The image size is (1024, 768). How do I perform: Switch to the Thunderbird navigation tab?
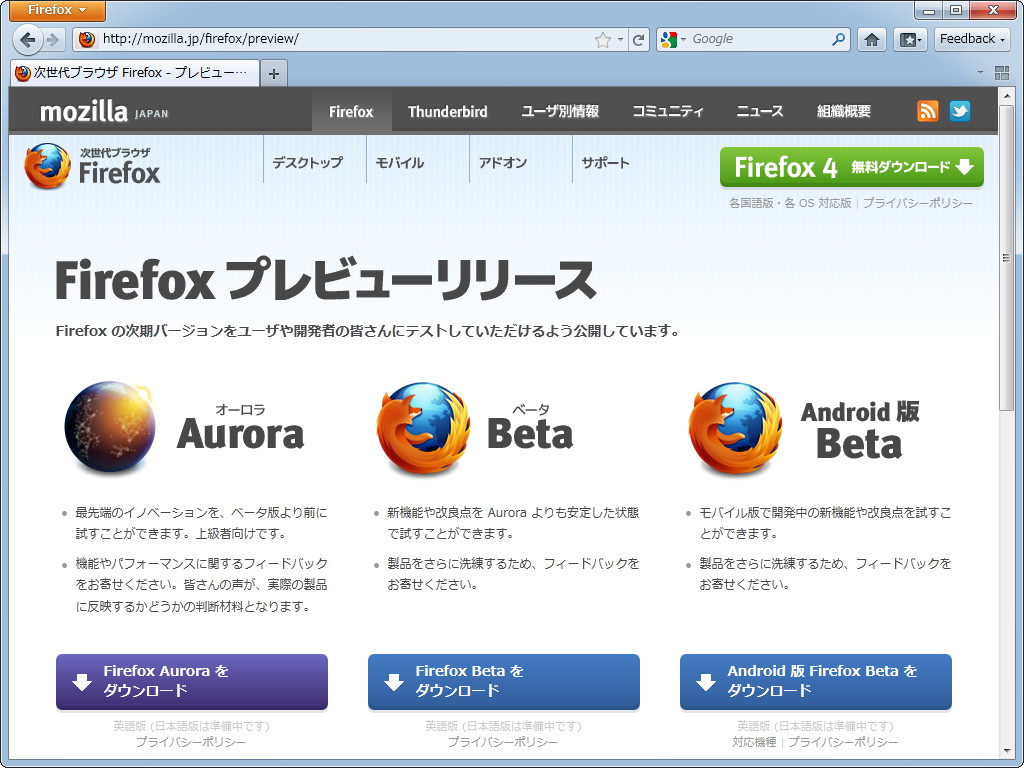pos(447,112)
